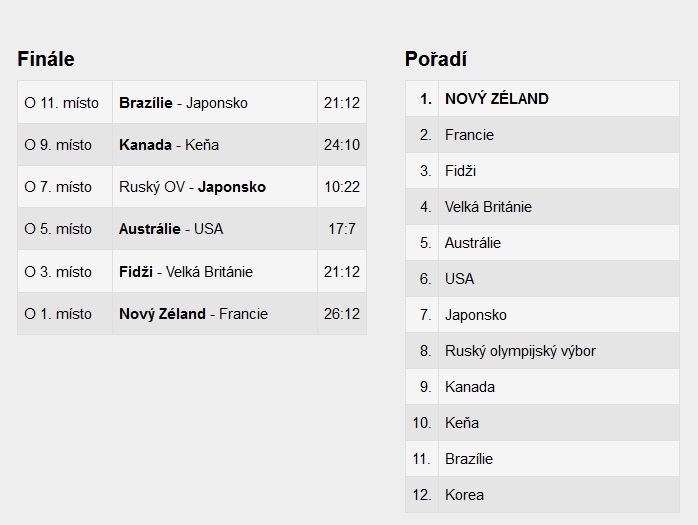Click the 26:12 final score
The image size is (698, 525).
(342, 313)
